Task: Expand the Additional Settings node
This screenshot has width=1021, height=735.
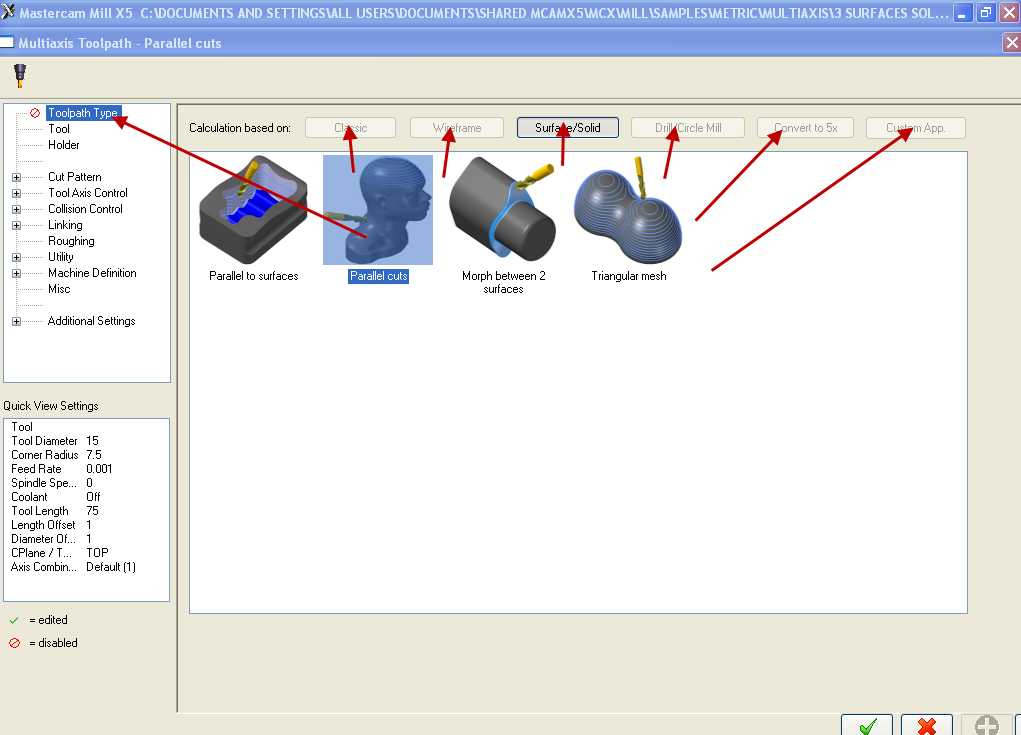Action: click(x=16, y=322)
